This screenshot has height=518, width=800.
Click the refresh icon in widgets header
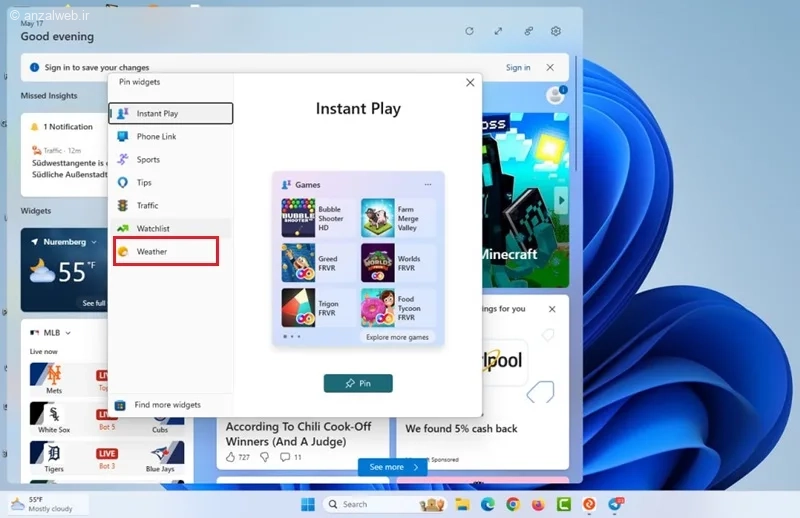(469, 31)
